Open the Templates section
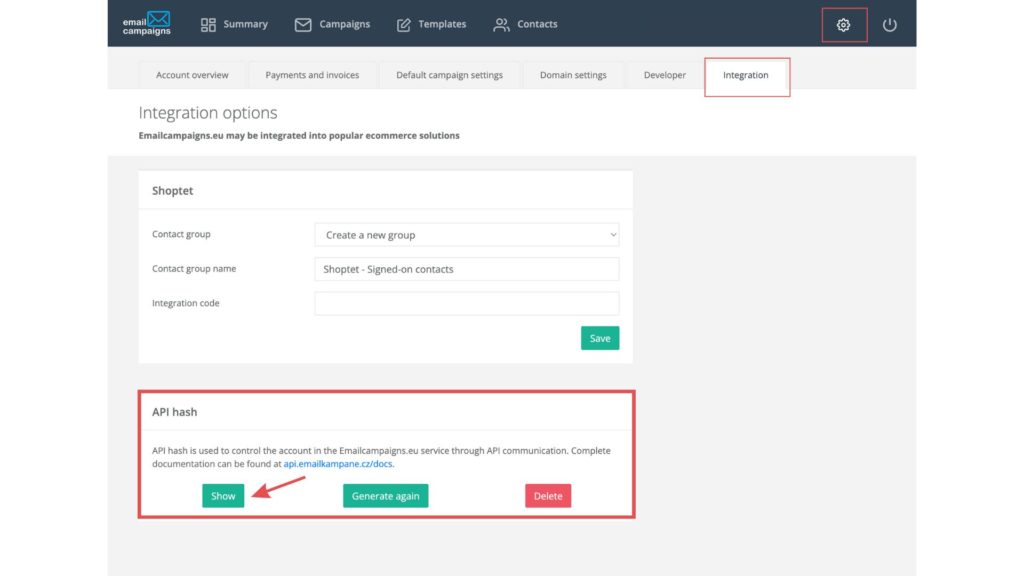1024x576 pixels. click(432, 24)
